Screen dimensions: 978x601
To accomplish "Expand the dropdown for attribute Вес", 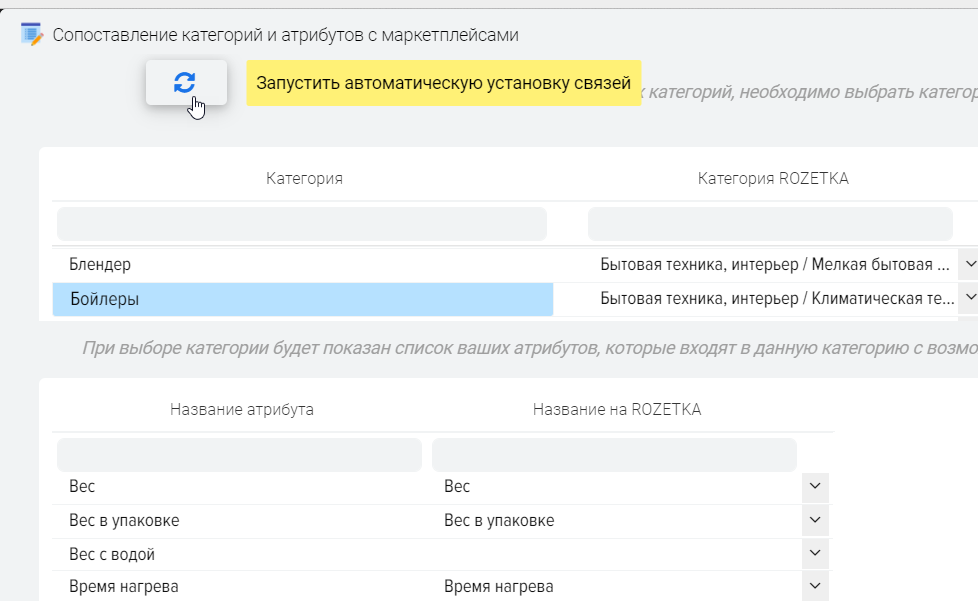I will [815, 487].
